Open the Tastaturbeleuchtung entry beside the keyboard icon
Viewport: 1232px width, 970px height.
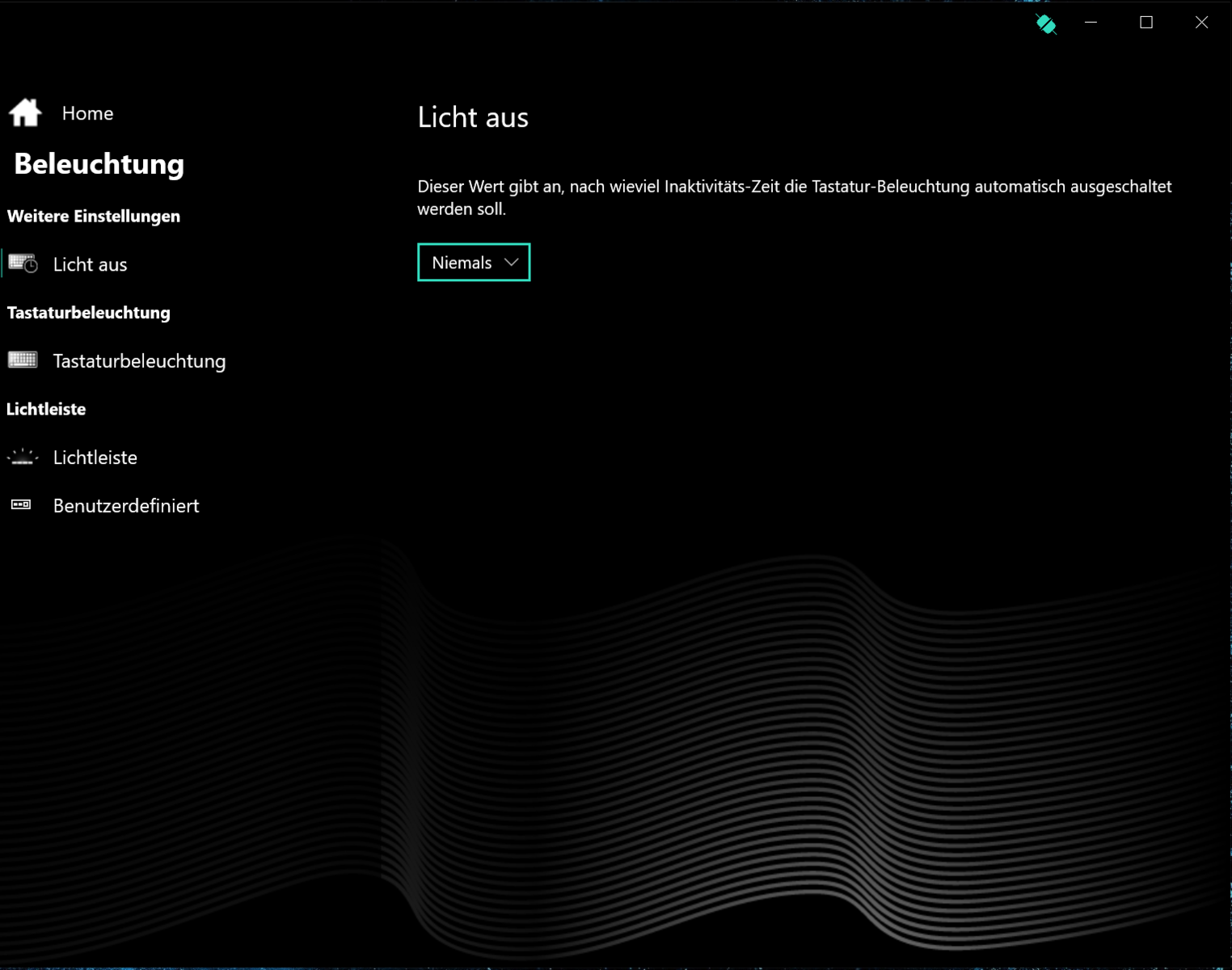(x=139, y=361)
